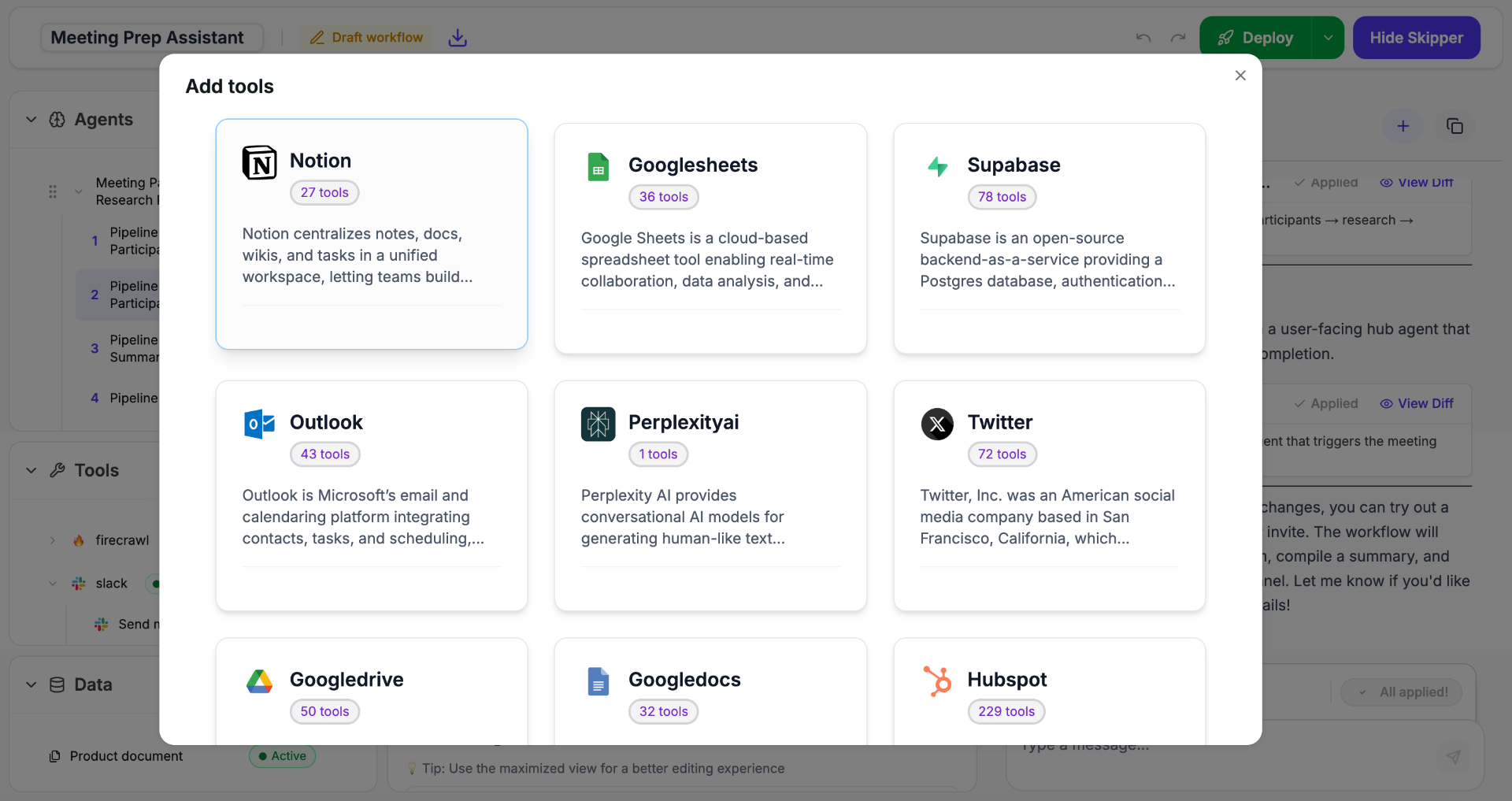Click the Hide Skipper button
1512x801 pixels.
coord(1415,37)
